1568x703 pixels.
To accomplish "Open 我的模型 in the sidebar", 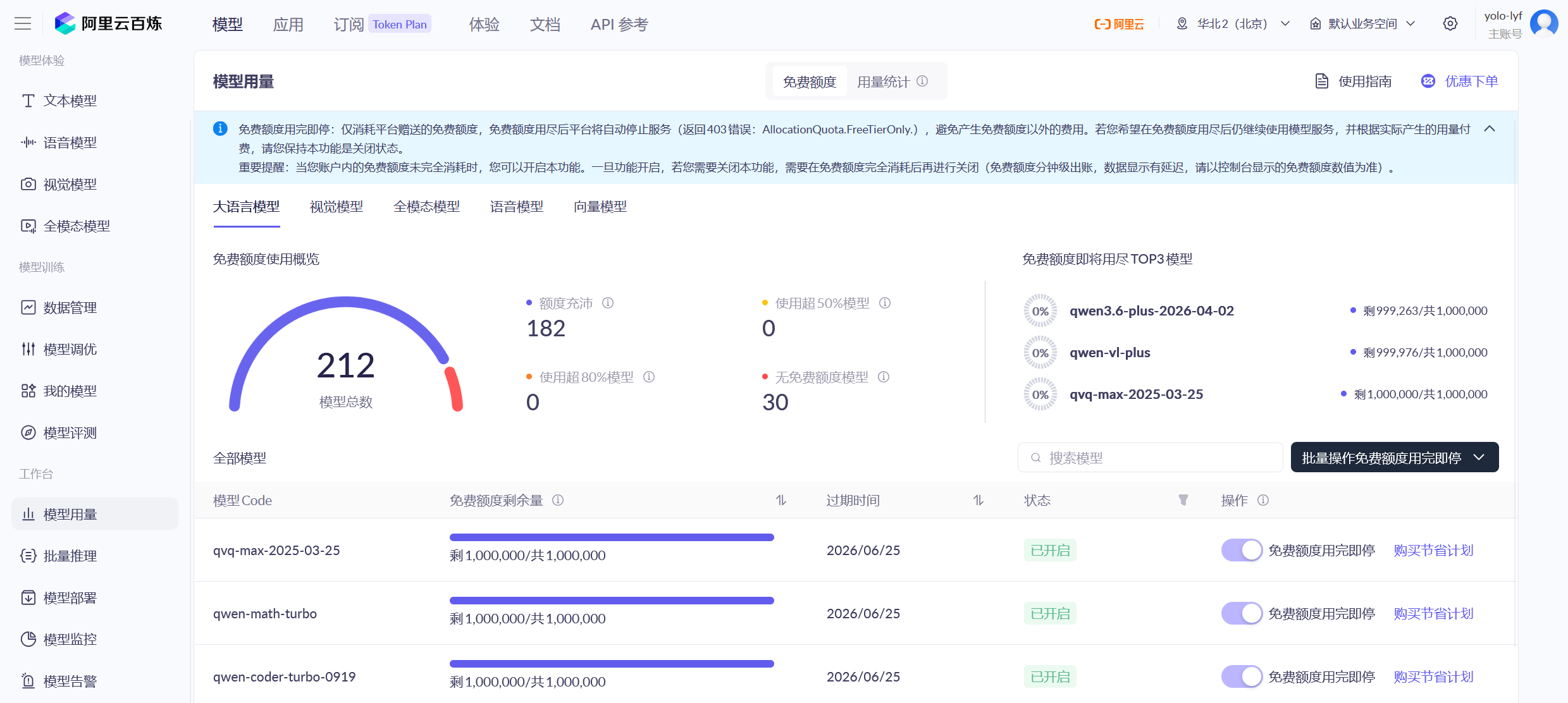I will pyautogui.click(x=95, y=391).
